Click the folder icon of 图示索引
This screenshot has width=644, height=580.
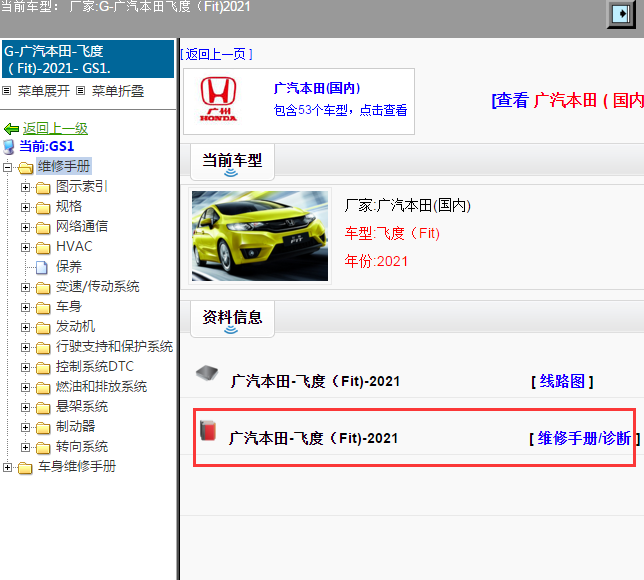[43, 188]
